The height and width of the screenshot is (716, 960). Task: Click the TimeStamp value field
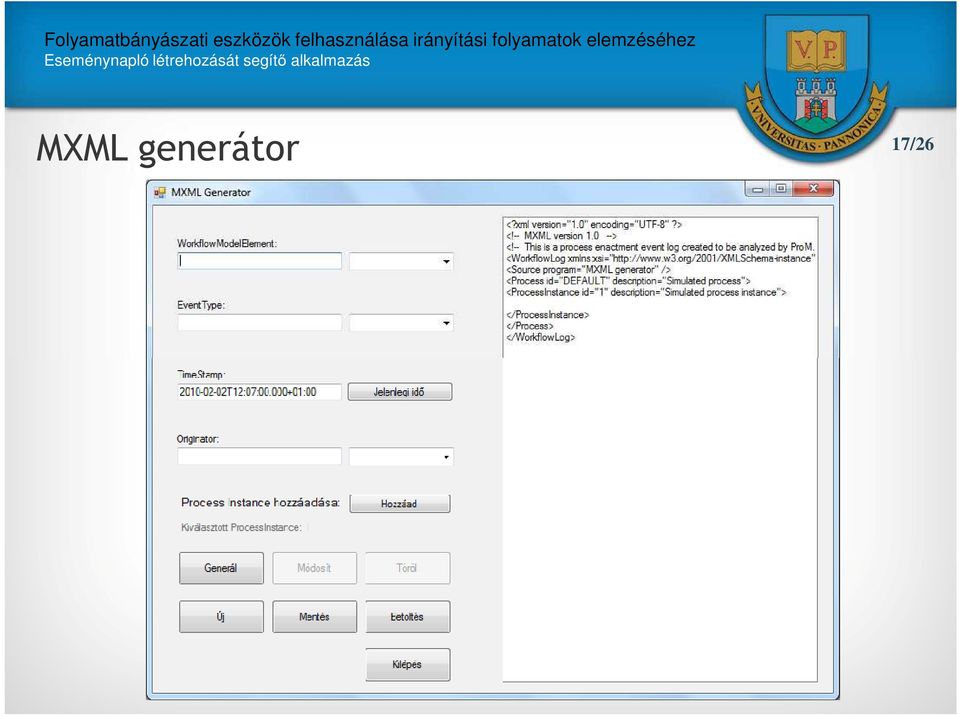260,392
